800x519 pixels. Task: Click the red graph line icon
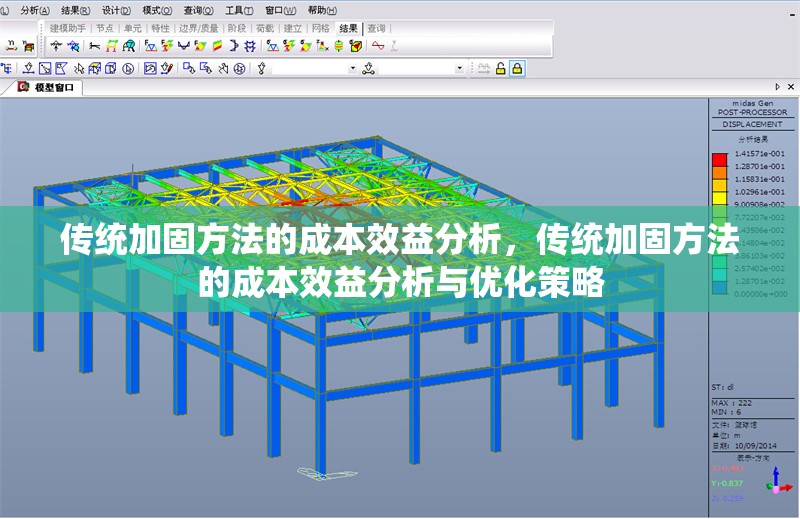point(378,46)
